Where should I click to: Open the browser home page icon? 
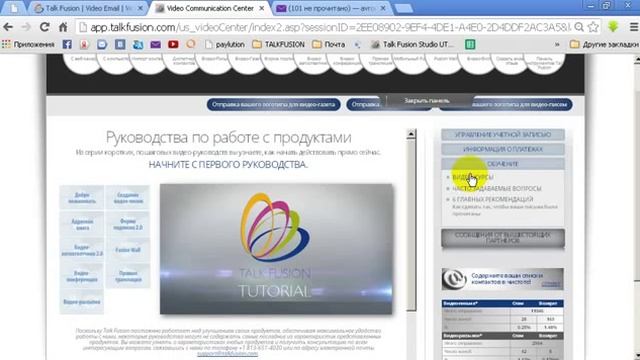click(63, 27)
